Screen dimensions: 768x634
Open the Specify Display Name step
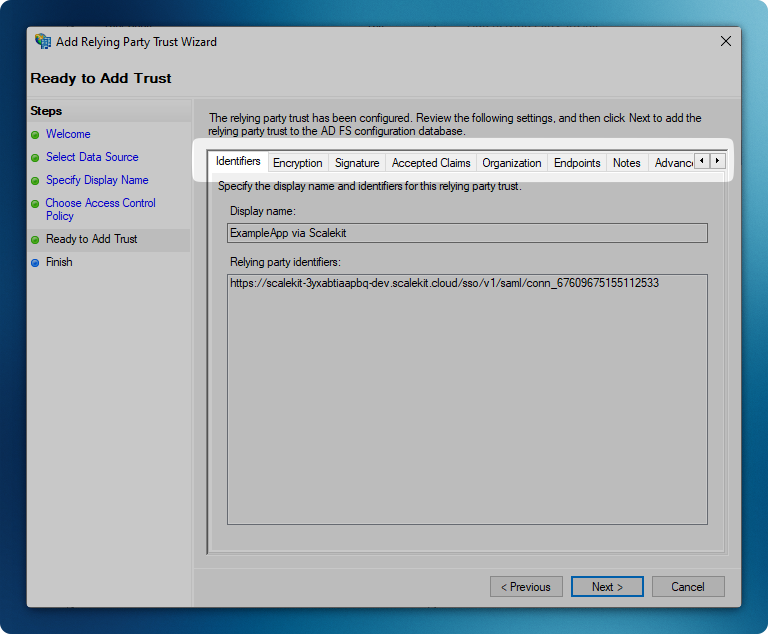(97, 180)
